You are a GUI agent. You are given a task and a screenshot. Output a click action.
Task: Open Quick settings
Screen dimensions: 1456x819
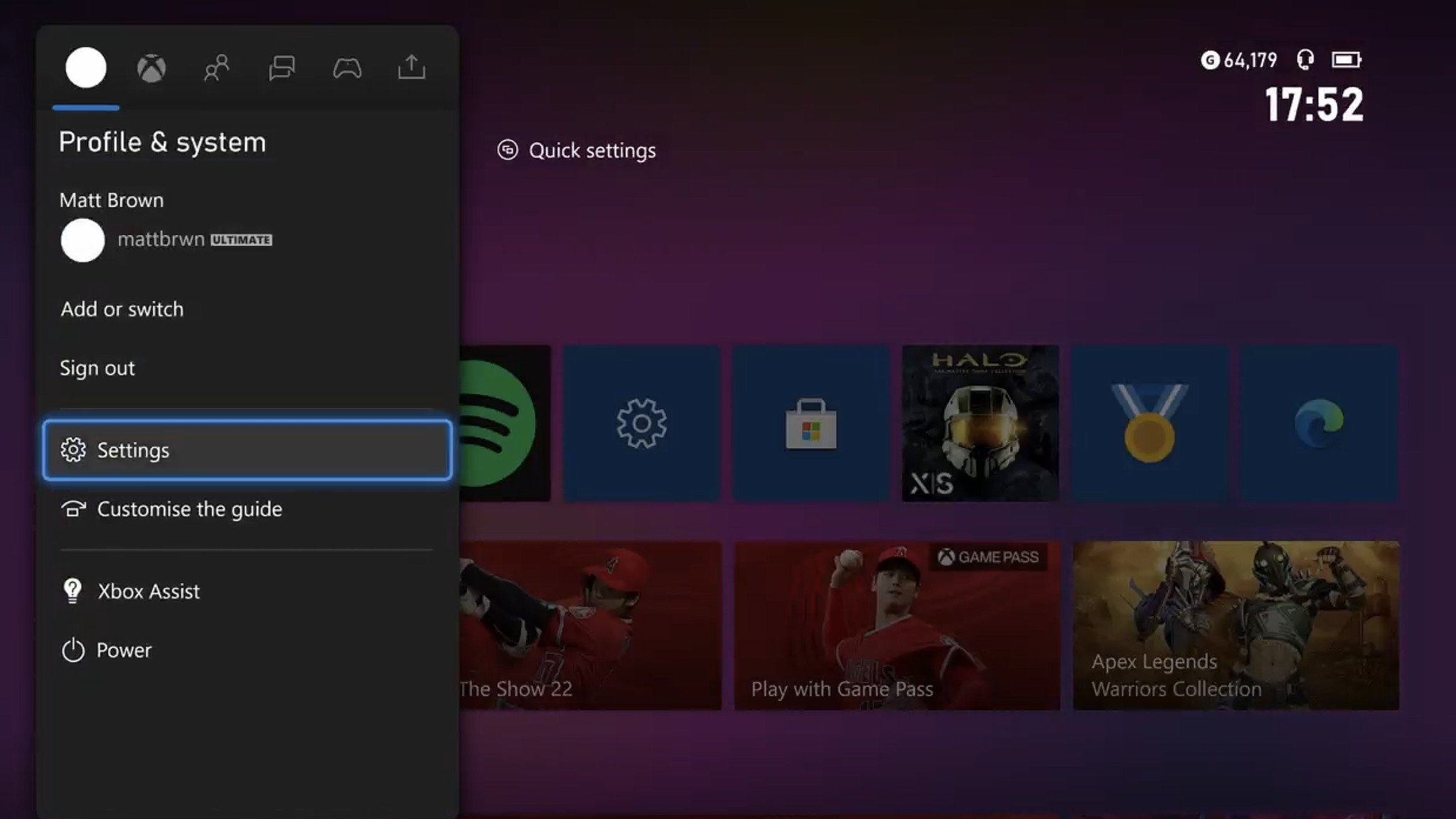577,150
